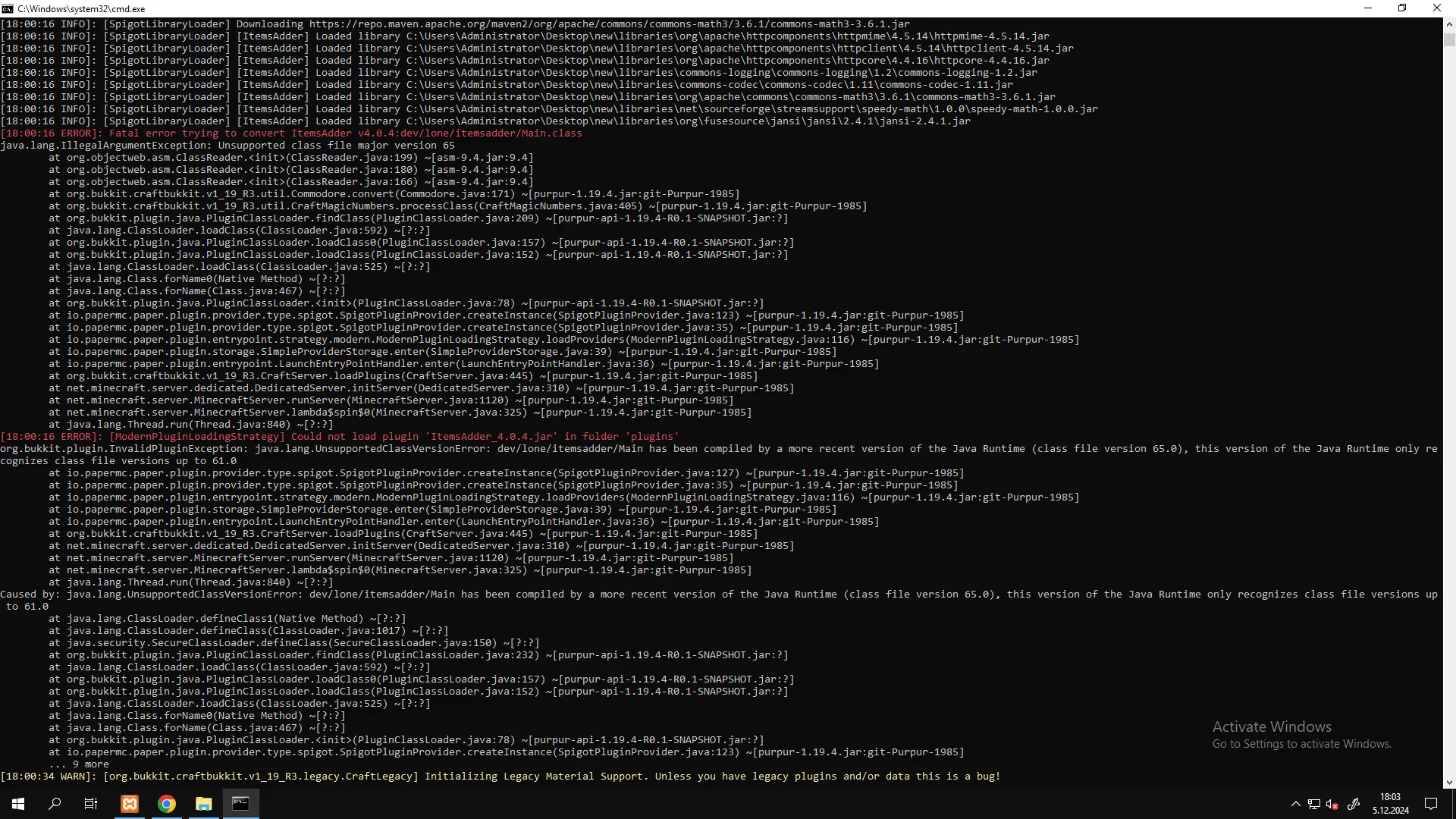Open the notification center icon

click(1431, 804)
